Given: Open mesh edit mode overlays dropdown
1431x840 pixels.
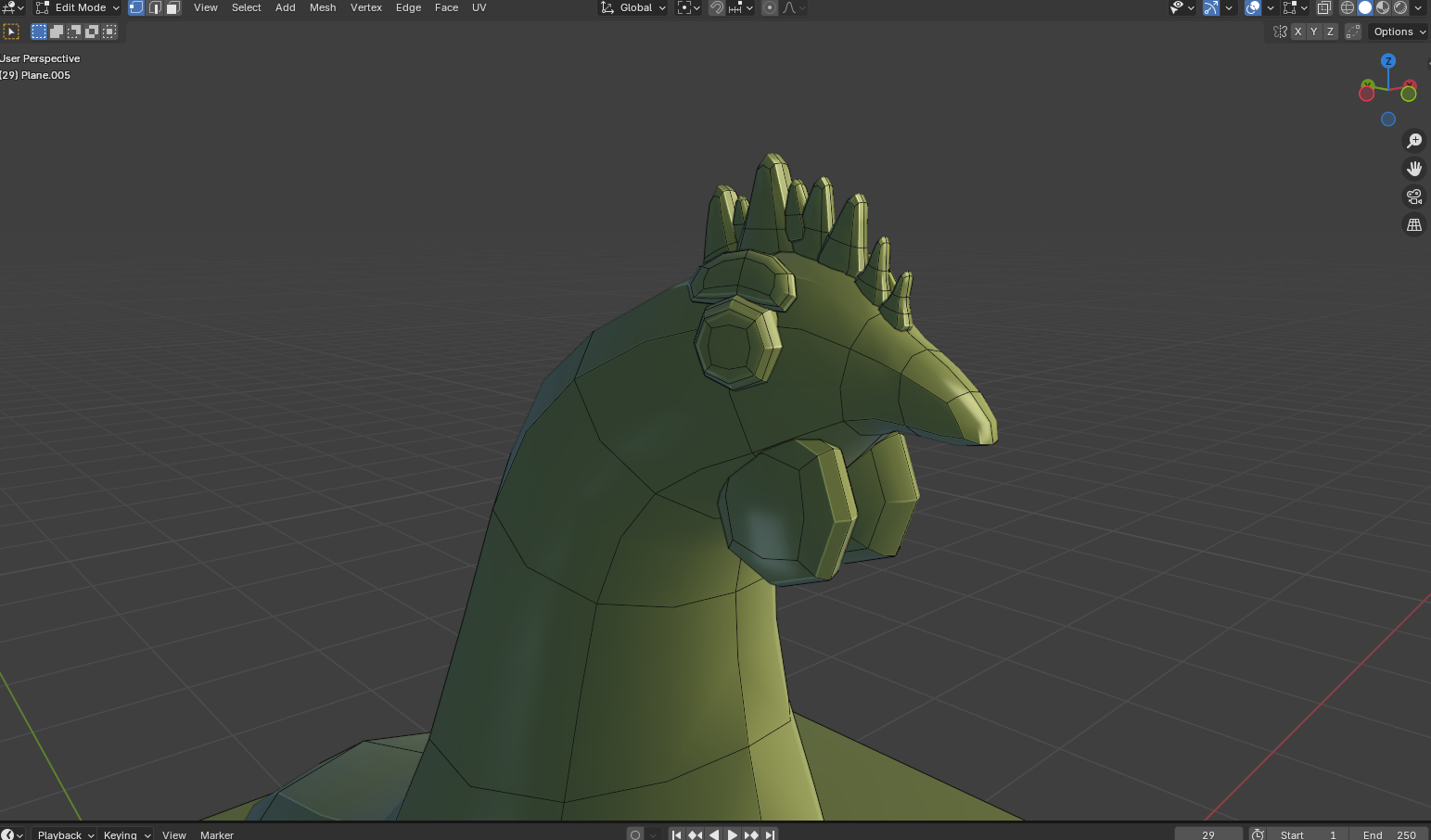Looking at the screenshot, I should pos(1296,7).
